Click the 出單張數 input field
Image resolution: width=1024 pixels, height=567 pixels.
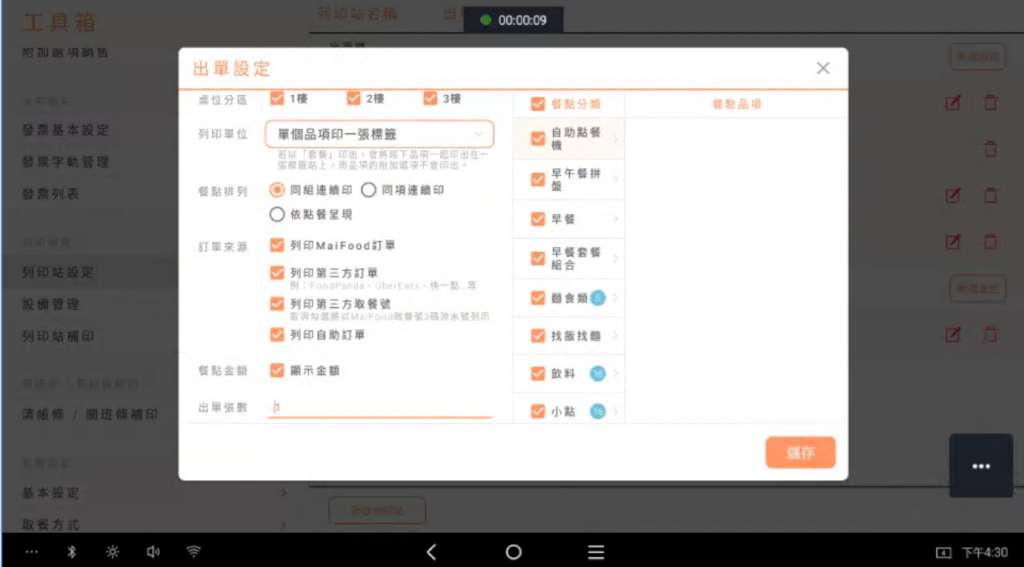380,407
